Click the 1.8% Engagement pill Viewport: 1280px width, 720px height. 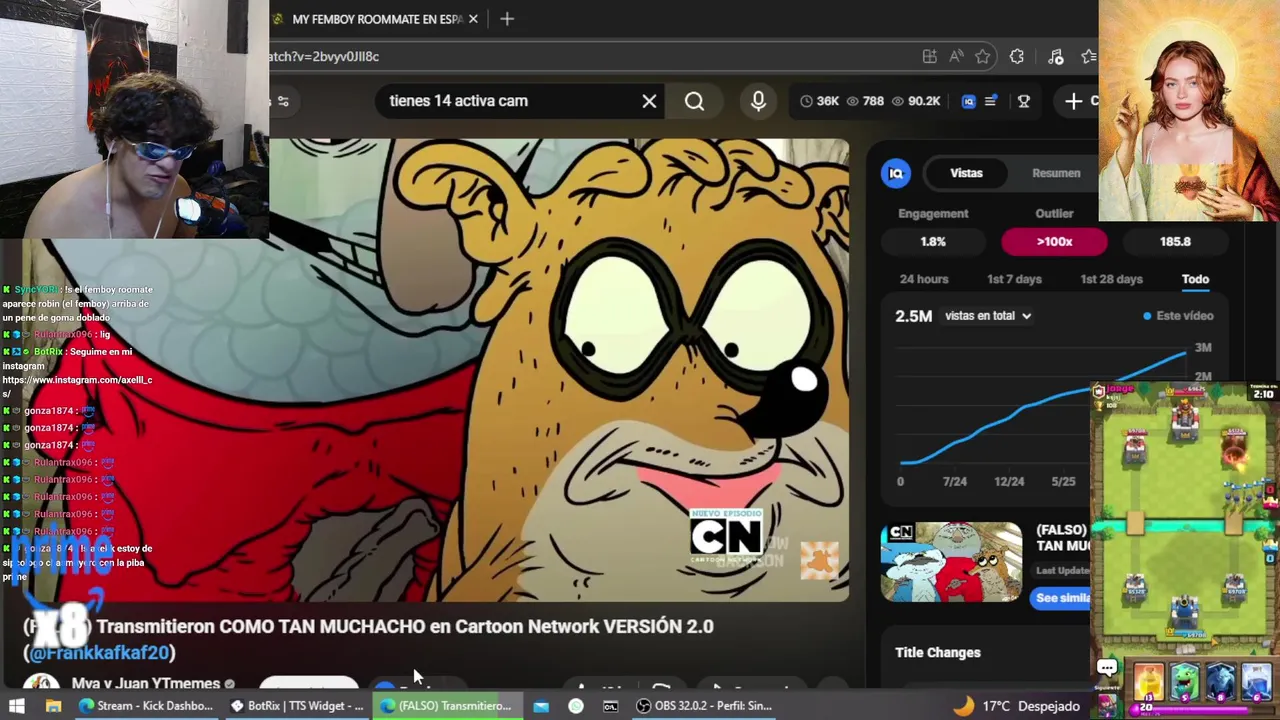click(933, 242)
